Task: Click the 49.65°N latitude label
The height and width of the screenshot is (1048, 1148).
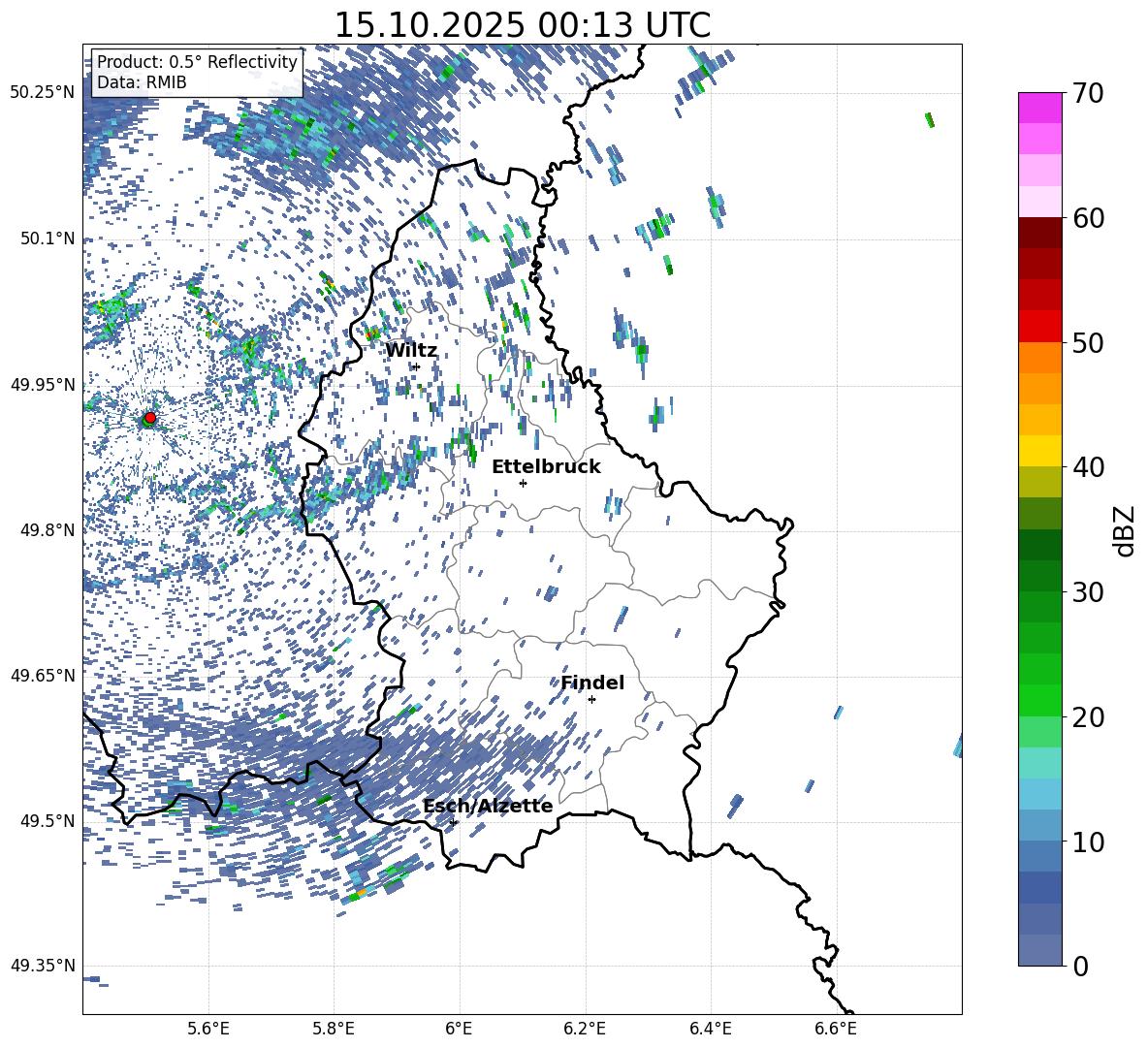Action: point(43,675)
